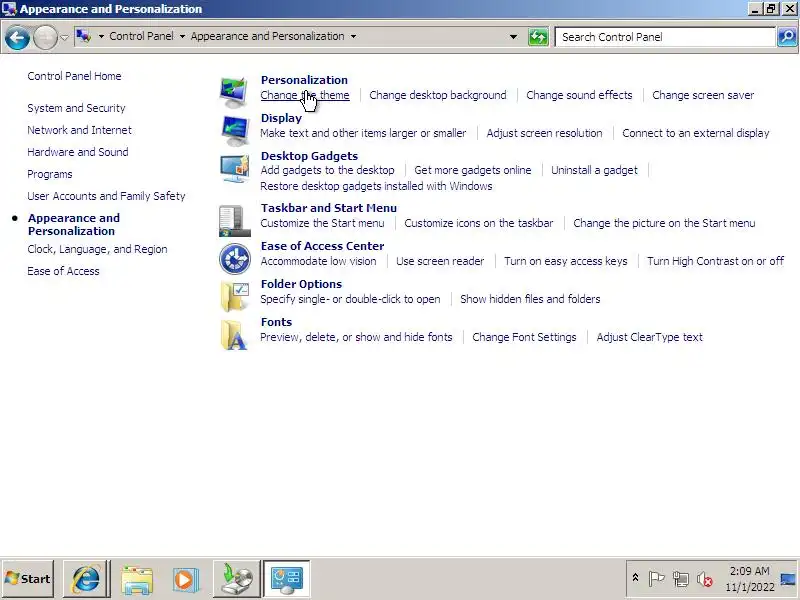
Task: Open Windows Explorer from the taskbar
Action: [136, 579]
